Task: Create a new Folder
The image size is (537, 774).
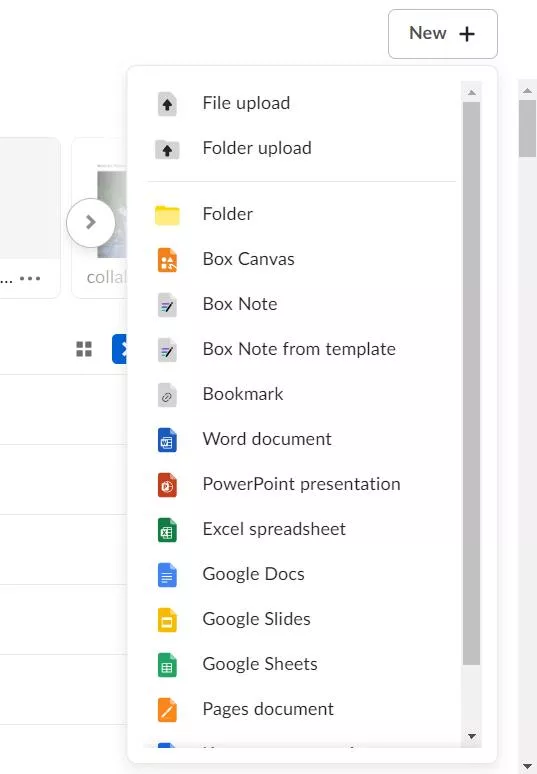Action: pos(302,214)
